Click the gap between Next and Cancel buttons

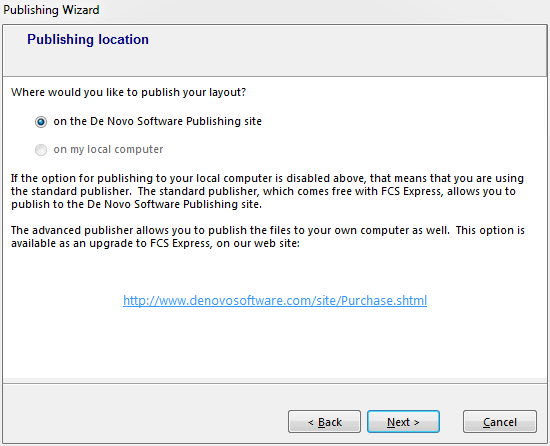(x=451, y=421)
